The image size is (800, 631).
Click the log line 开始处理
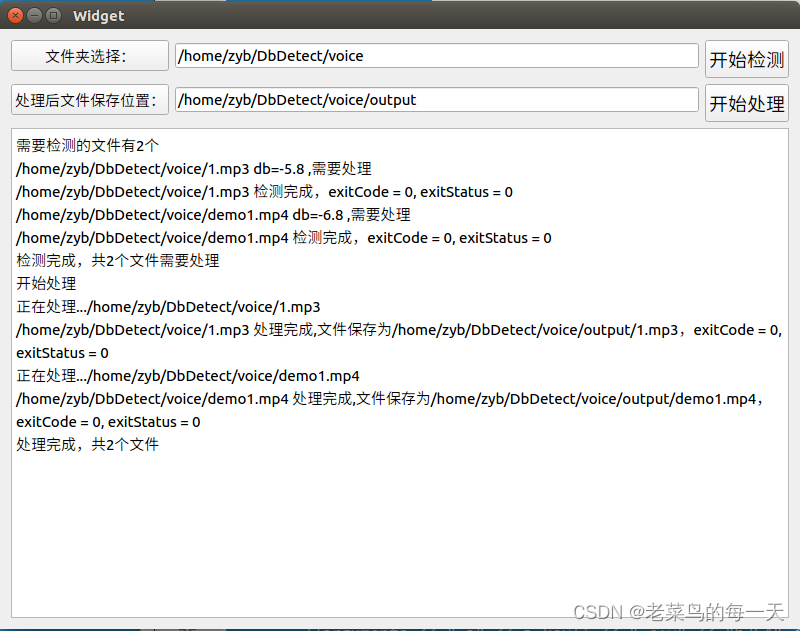pos(46,284)
